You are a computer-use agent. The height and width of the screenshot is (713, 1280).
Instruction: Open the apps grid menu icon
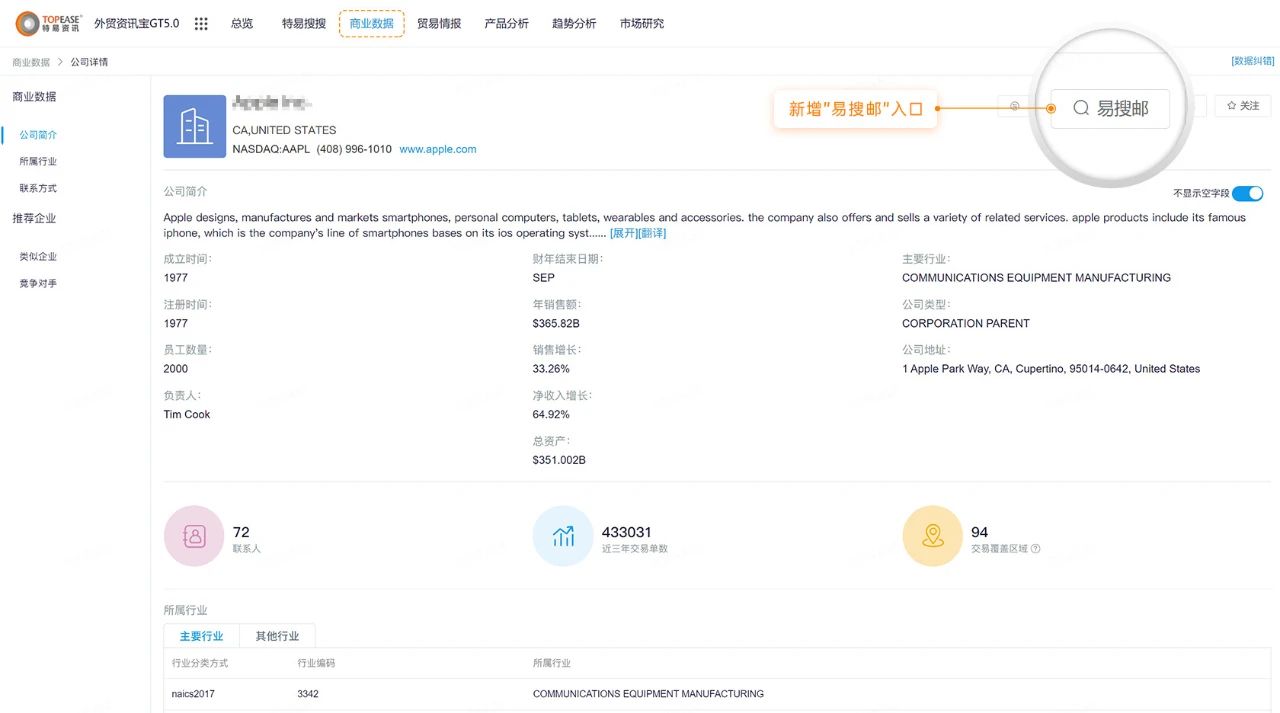coord(201,24)
